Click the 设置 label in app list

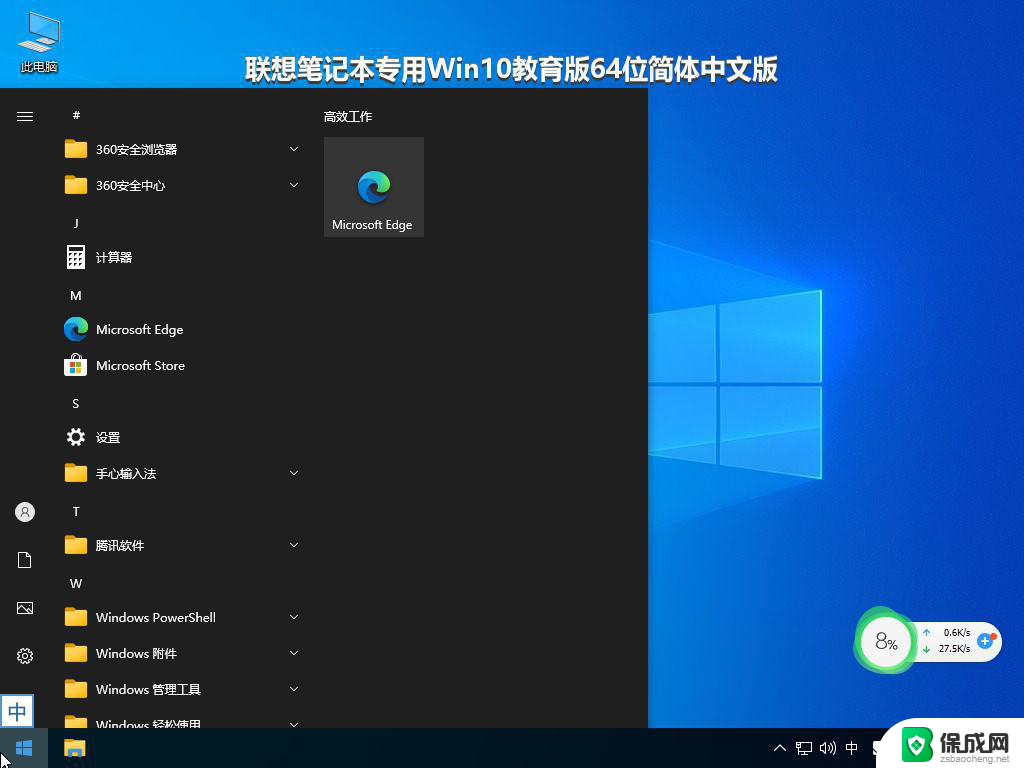(x=108, y=438)
